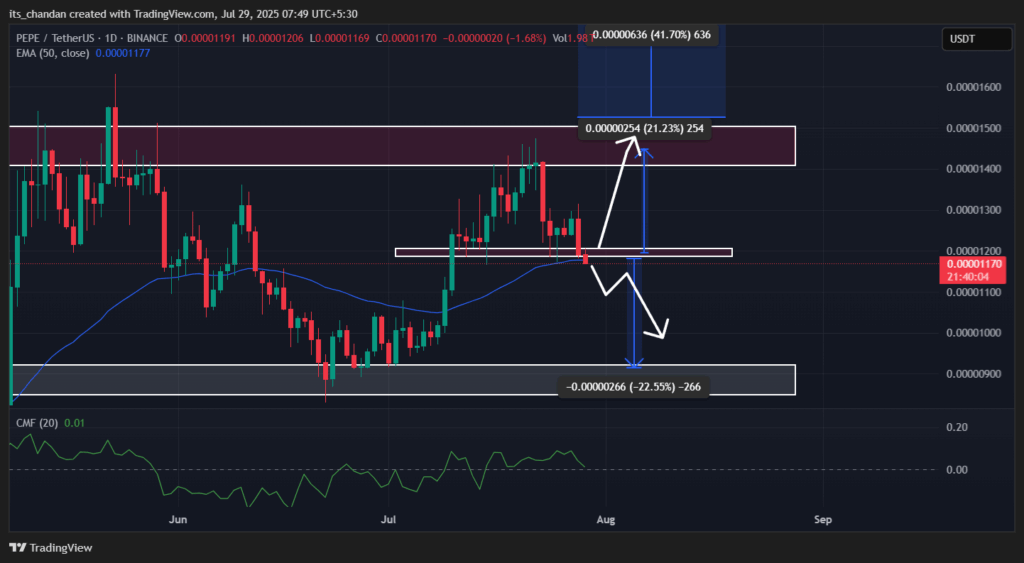The width and height of the screenshot is (1024, 563).
Task: Select the low value L0.00001169
Action: (340, 39)
